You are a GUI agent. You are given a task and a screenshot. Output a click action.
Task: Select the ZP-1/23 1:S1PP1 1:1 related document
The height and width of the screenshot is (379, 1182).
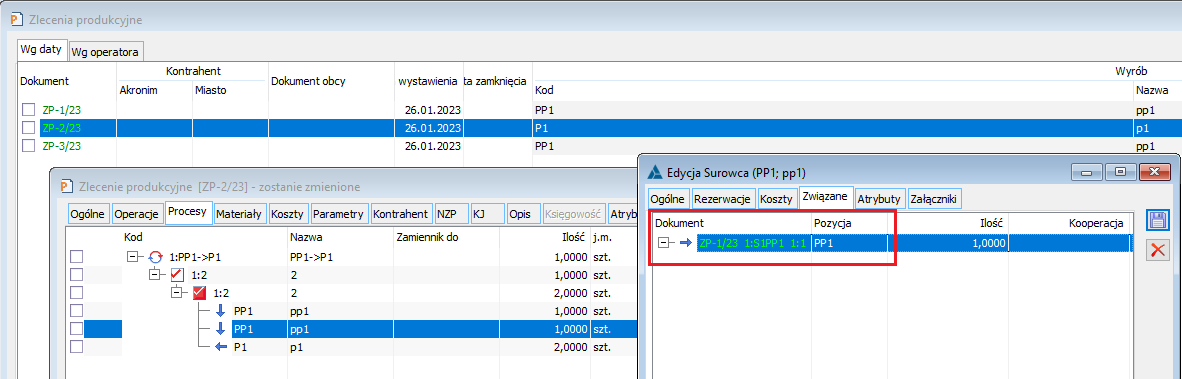tap(752, 243)
